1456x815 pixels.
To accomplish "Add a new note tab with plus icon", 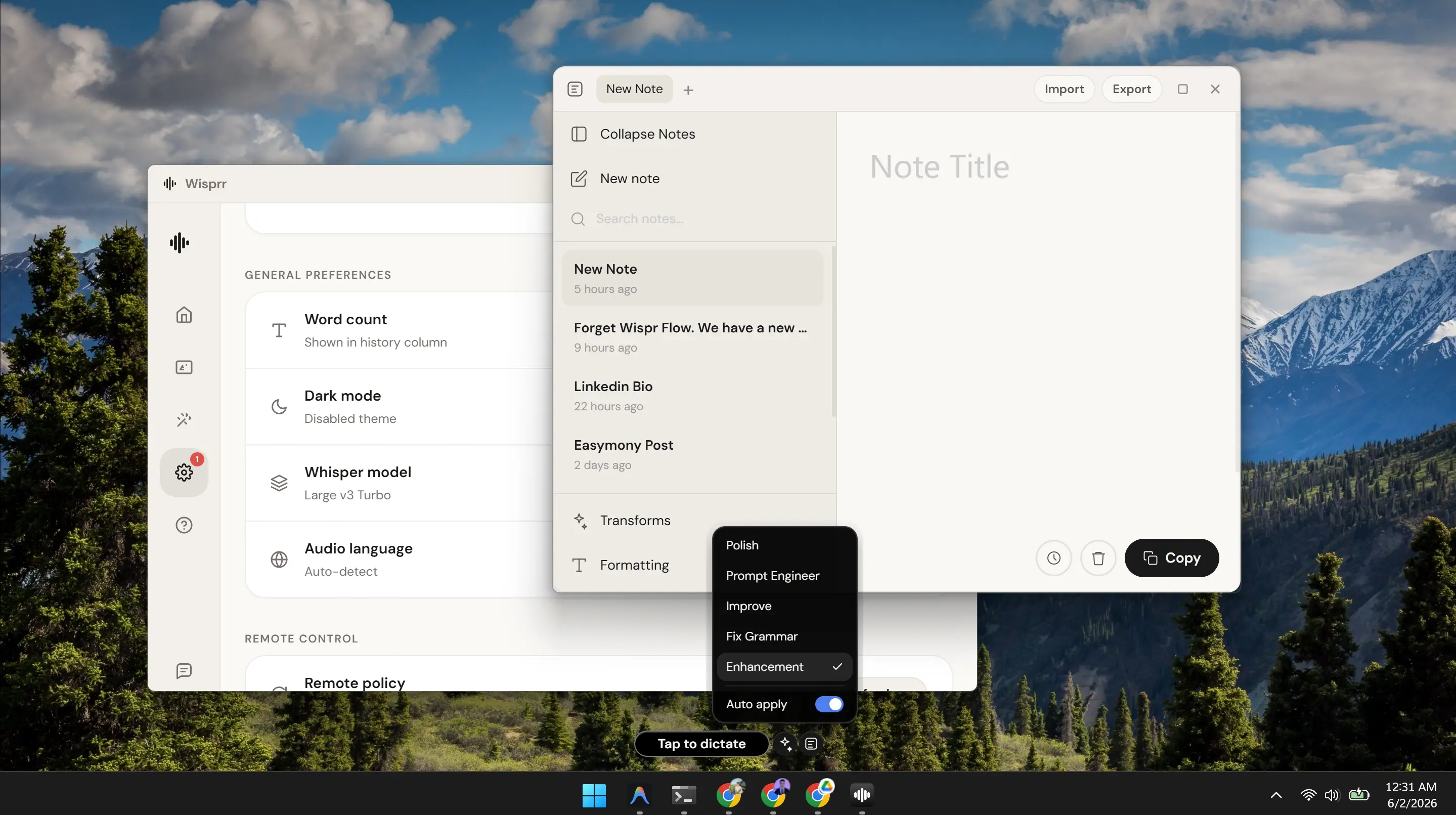I will pos(688,90).
